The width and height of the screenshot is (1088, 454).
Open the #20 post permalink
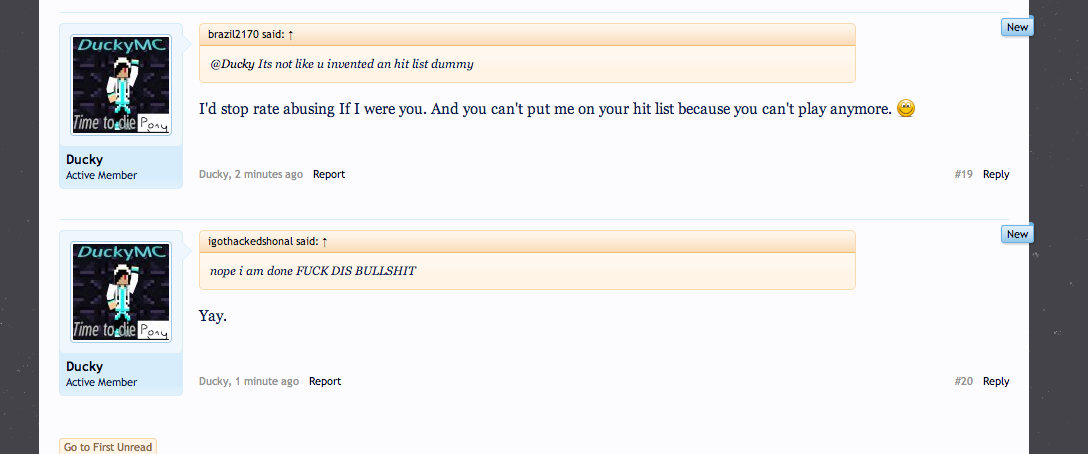click(x=964, y=381)
